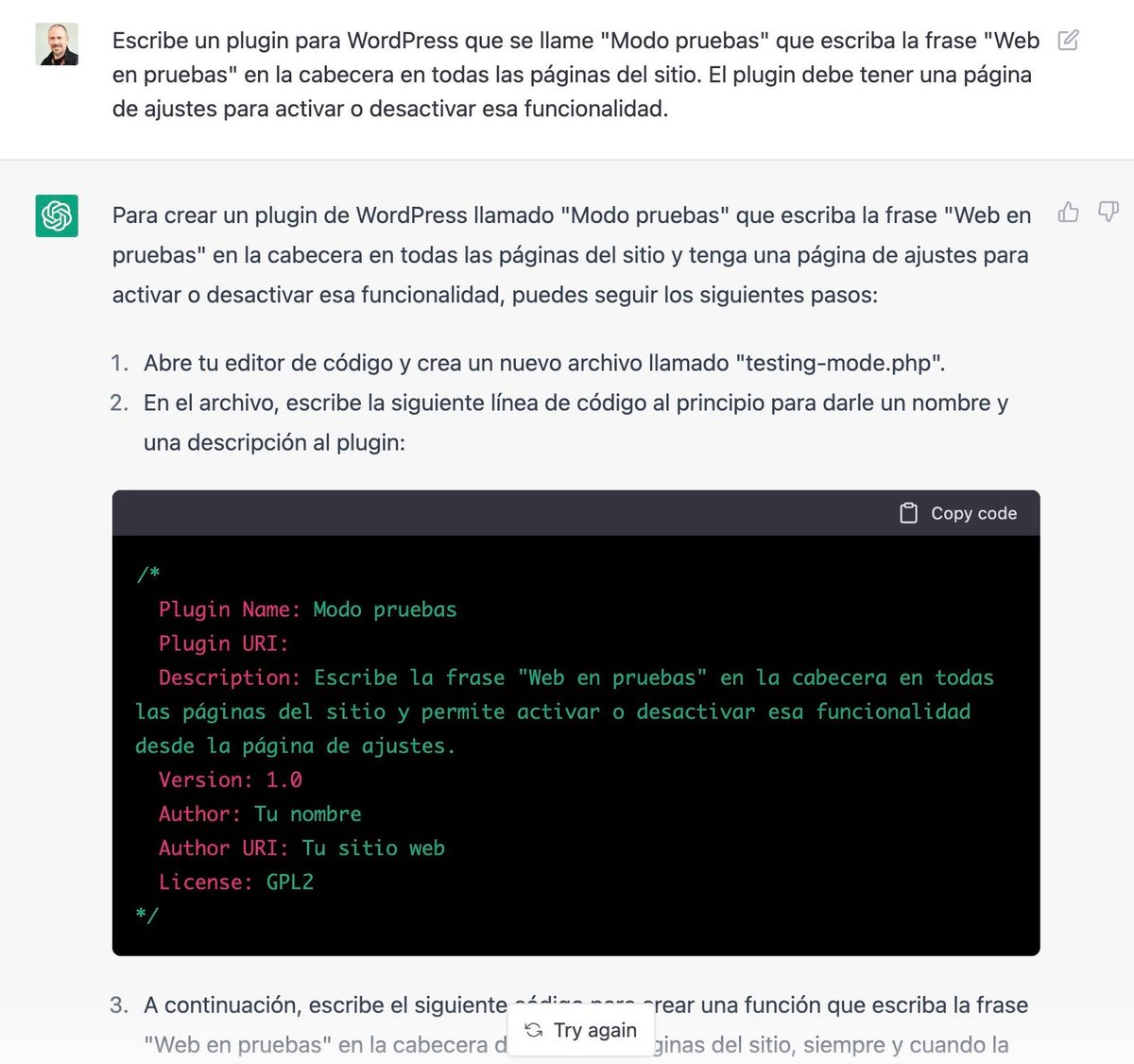Click the clipboard icon next to Copy code

[908, 512]
